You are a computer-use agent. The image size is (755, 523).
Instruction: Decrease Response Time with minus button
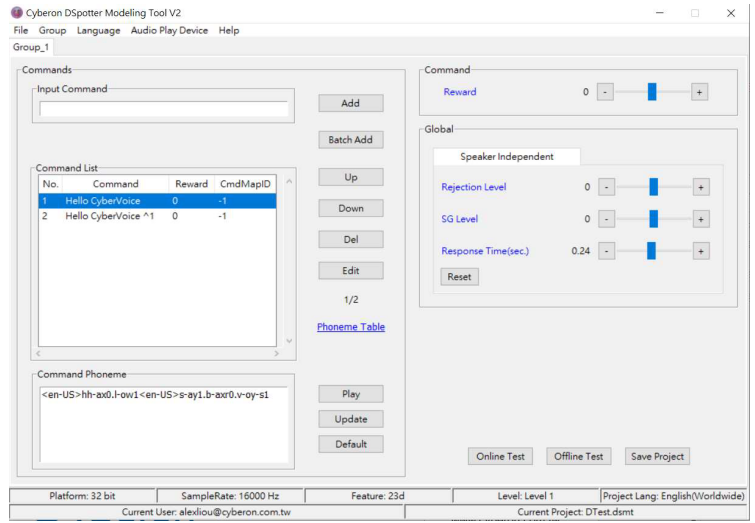pos(607,251)
